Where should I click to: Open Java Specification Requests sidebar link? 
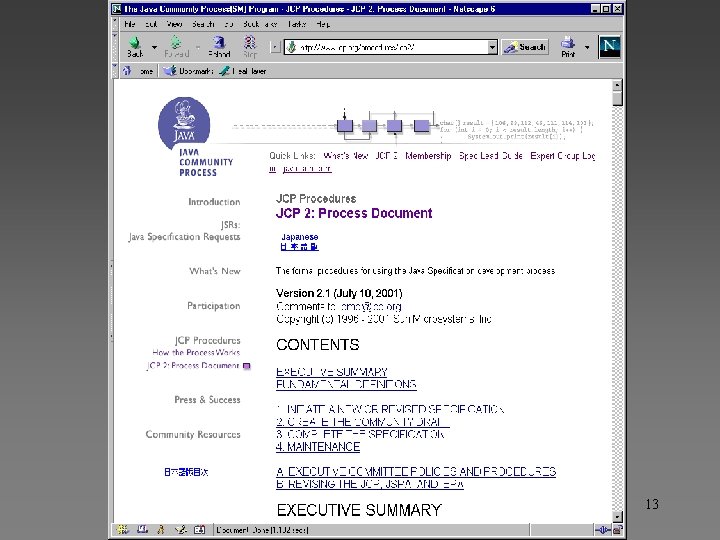click(x=184, y=236)
